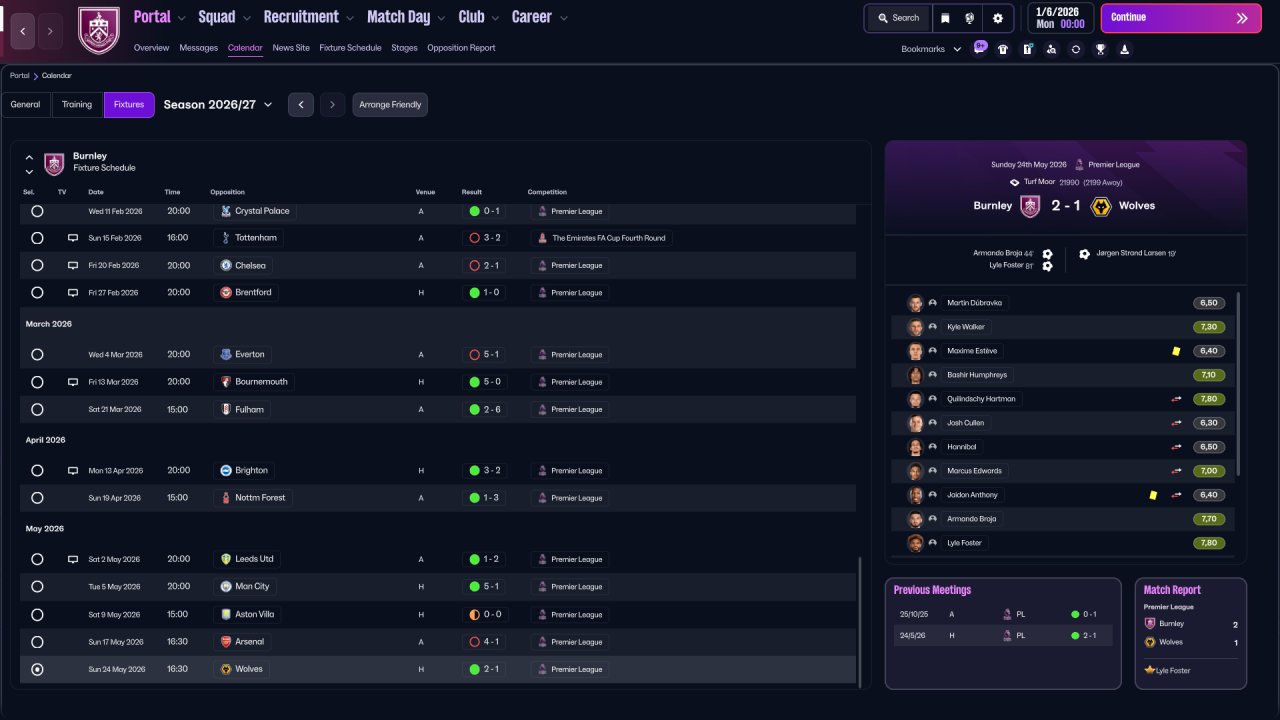Click the Wolves crest in the match panel
Screen dimensions: 1280x720
[1101, 206]
